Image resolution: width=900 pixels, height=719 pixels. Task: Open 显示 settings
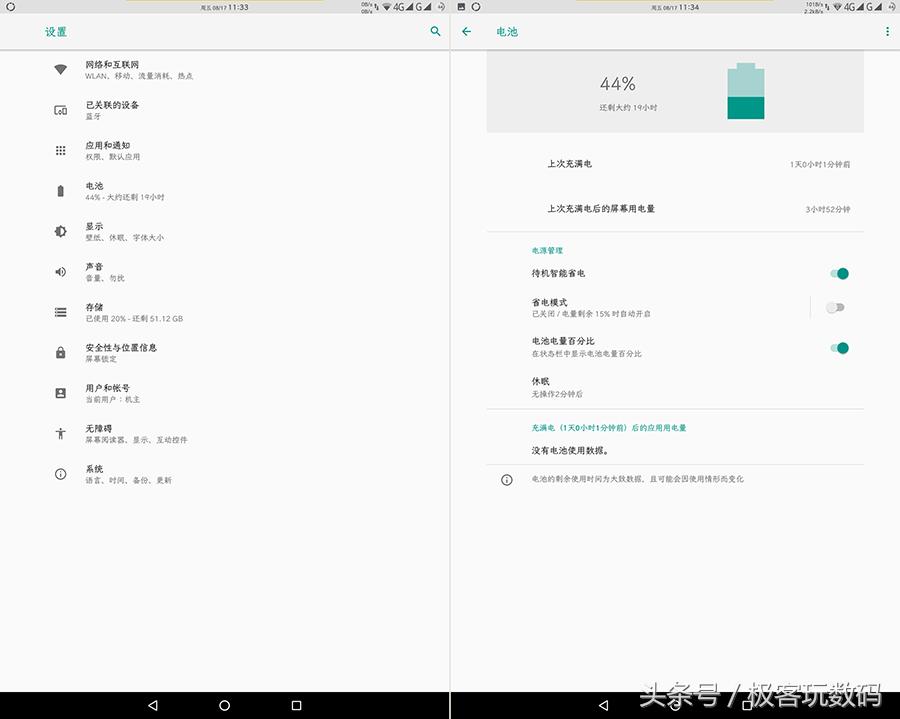coord(224,231)
